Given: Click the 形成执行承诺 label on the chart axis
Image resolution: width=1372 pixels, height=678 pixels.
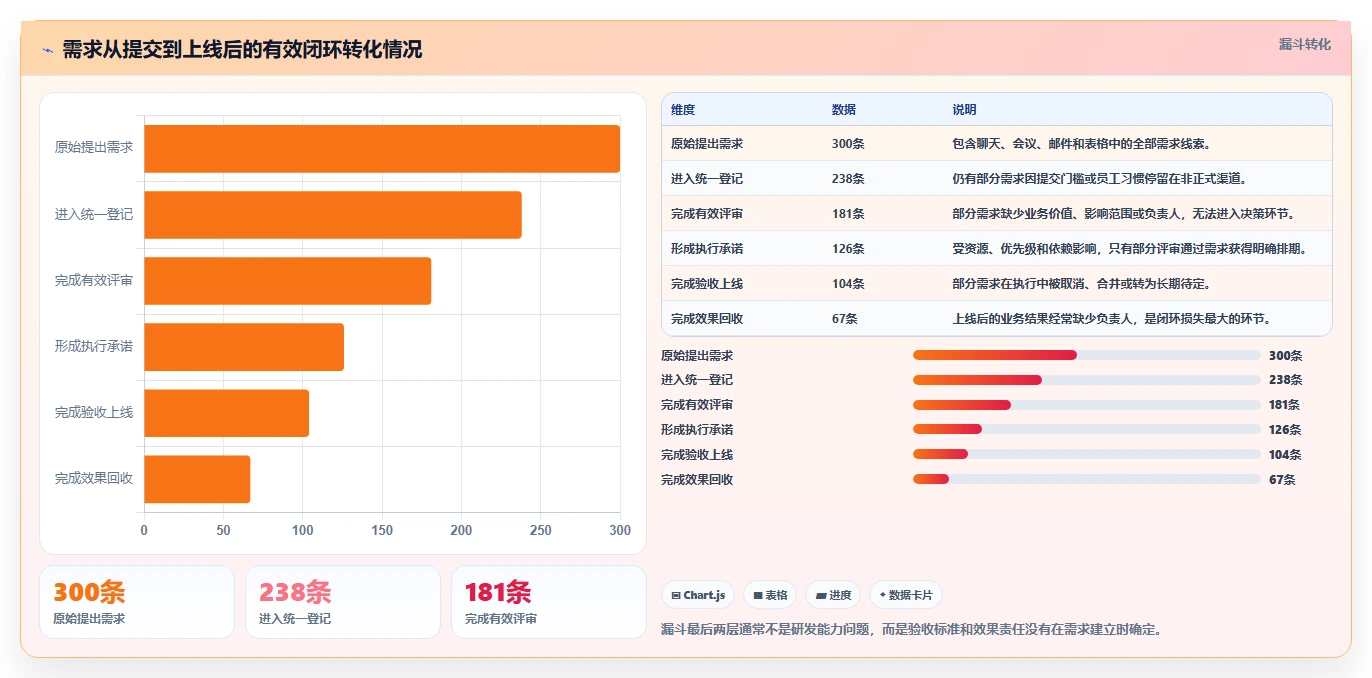Looking at the screenshot, I should (x=94, y=346).
